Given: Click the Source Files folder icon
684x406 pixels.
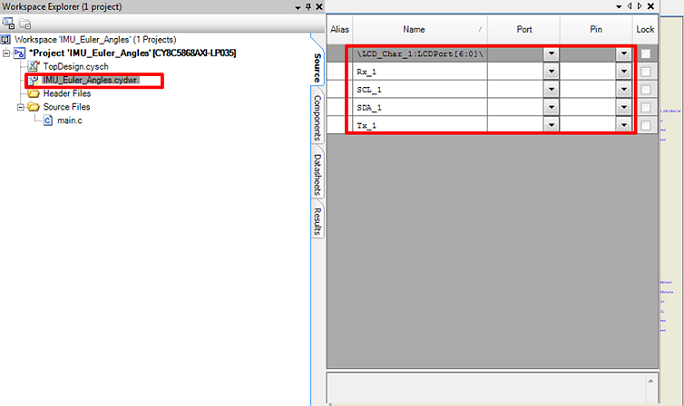Looking at the screenshot, I should 33,107.
